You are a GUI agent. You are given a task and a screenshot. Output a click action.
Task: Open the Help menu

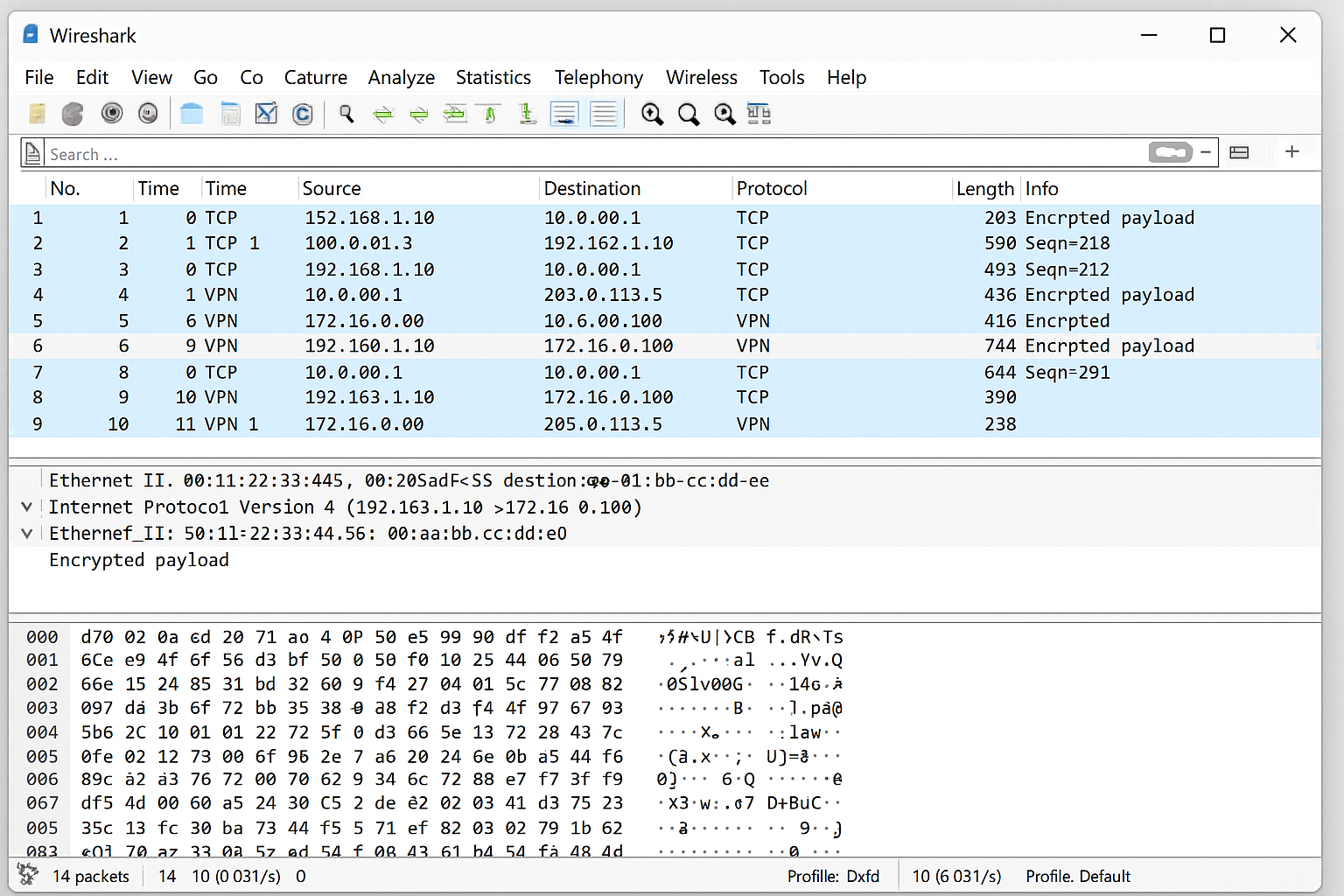tap(846, 77)
